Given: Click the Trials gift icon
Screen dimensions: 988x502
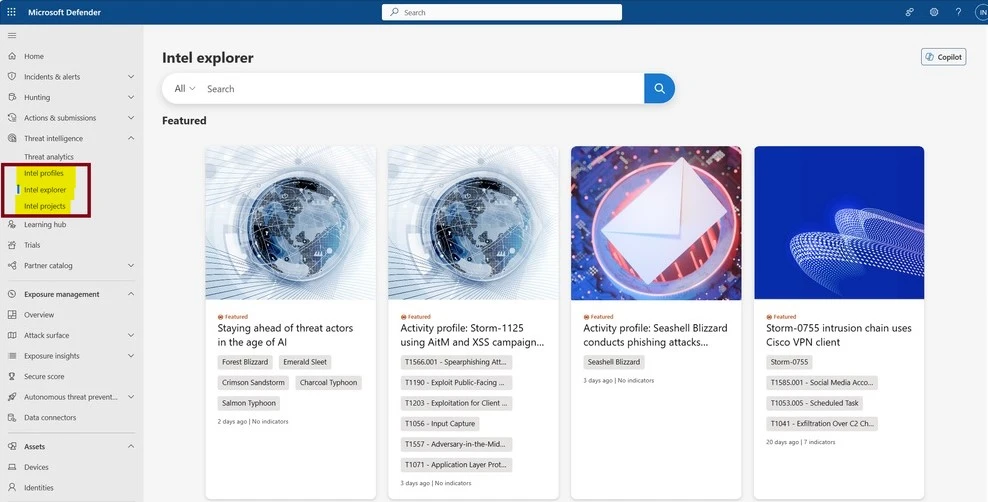Looking at the screenshot, I should (12, 245).
